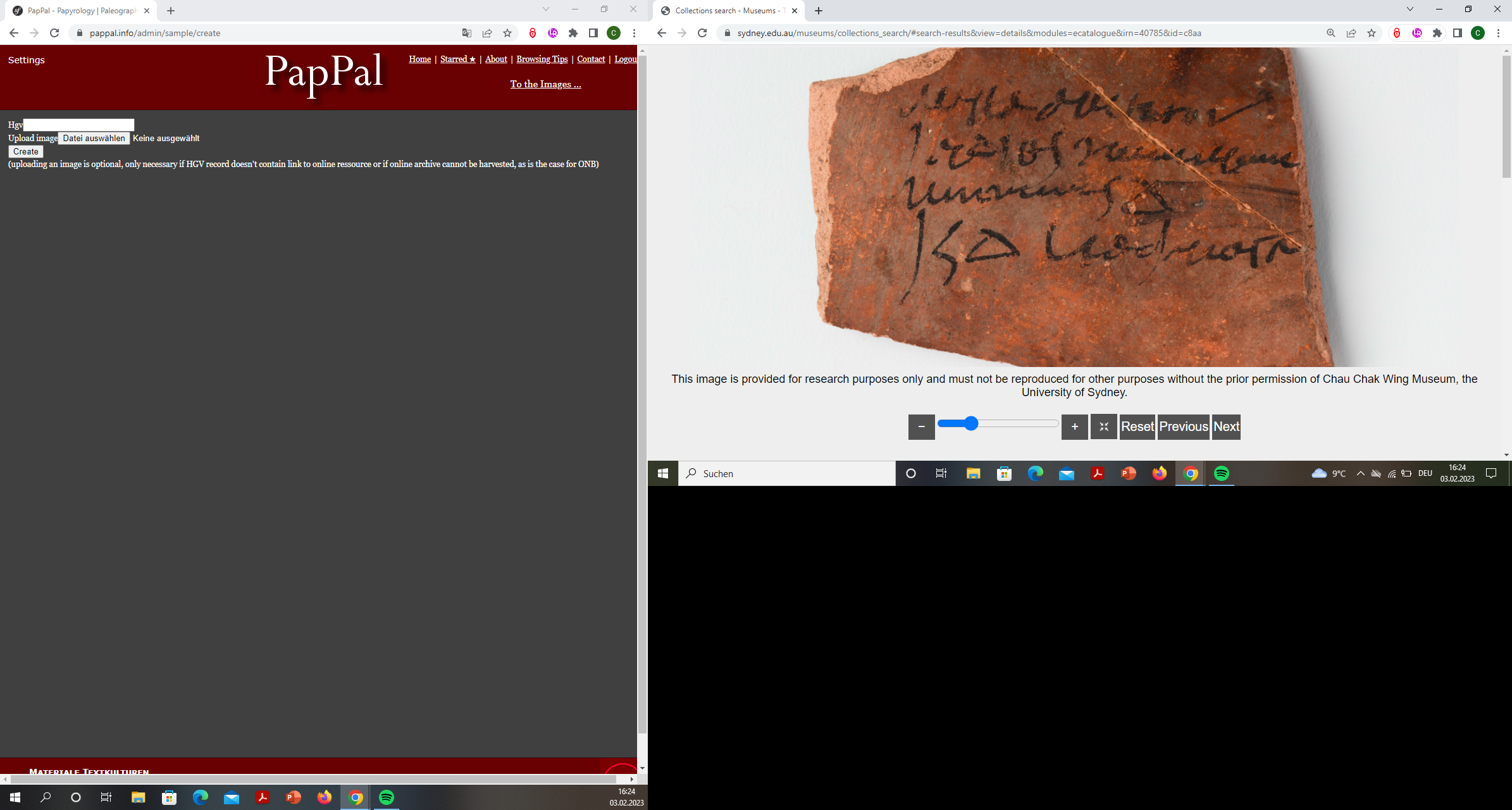This screenshot has height=810, width=1512.
Task: Open Firefox from the lower taskbar
Action: click(325, 797)
